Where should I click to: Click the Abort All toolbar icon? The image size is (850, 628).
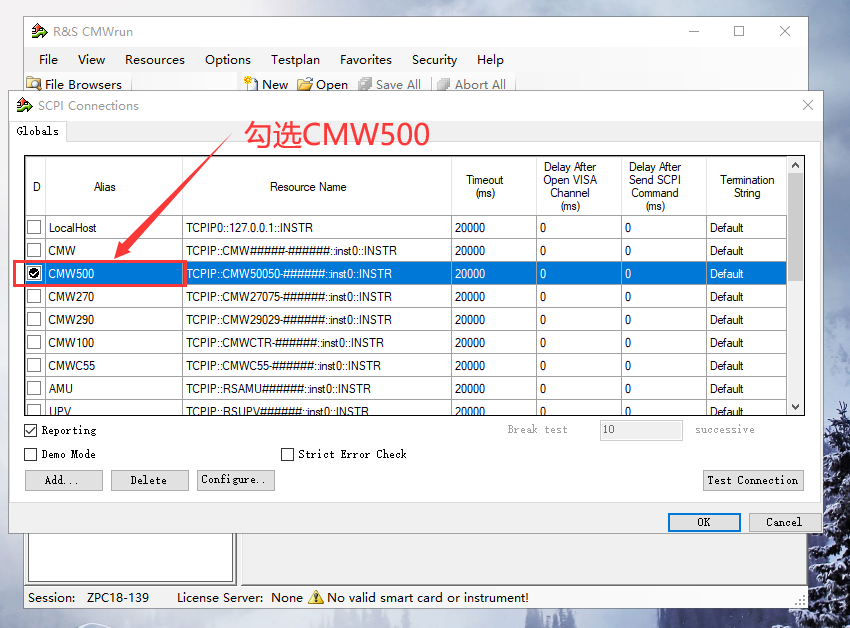point(443,84)
